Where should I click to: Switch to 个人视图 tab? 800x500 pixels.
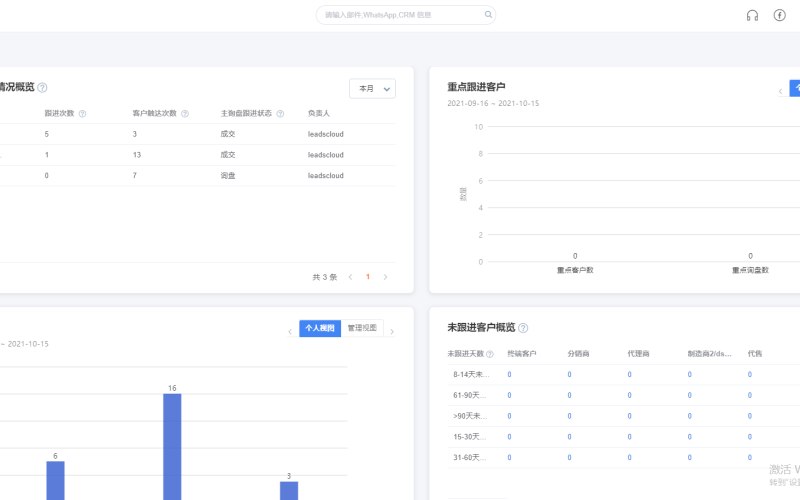(x=320, y=328)
